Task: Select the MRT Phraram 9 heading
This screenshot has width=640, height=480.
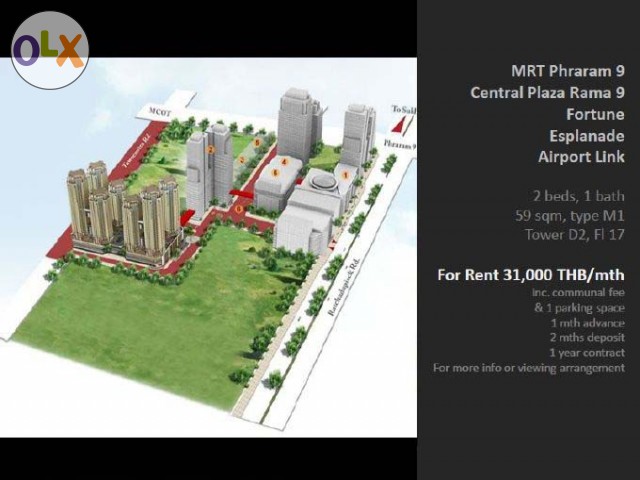Action: pos(567,71)
